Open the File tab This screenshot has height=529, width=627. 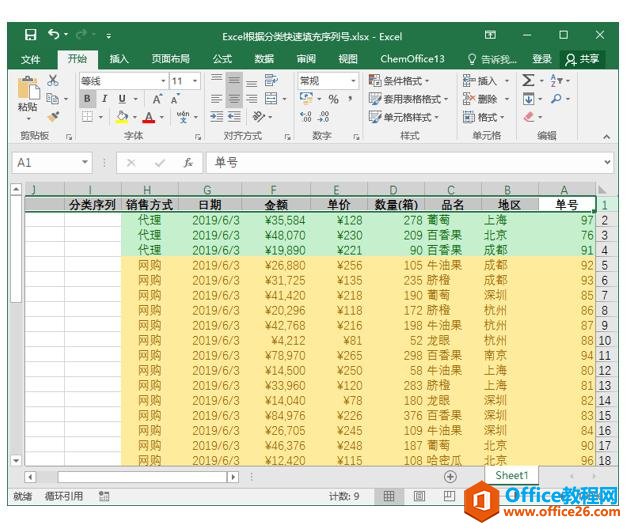[30, 59]
